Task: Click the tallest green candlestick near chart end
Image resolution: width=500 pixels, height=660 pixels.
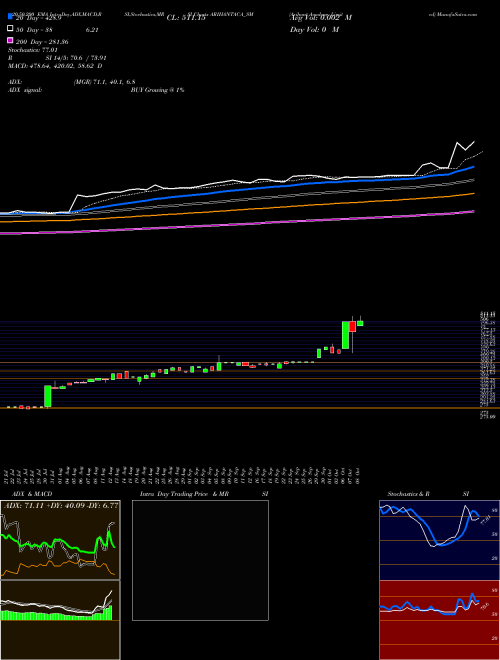Action: (346, 335)
